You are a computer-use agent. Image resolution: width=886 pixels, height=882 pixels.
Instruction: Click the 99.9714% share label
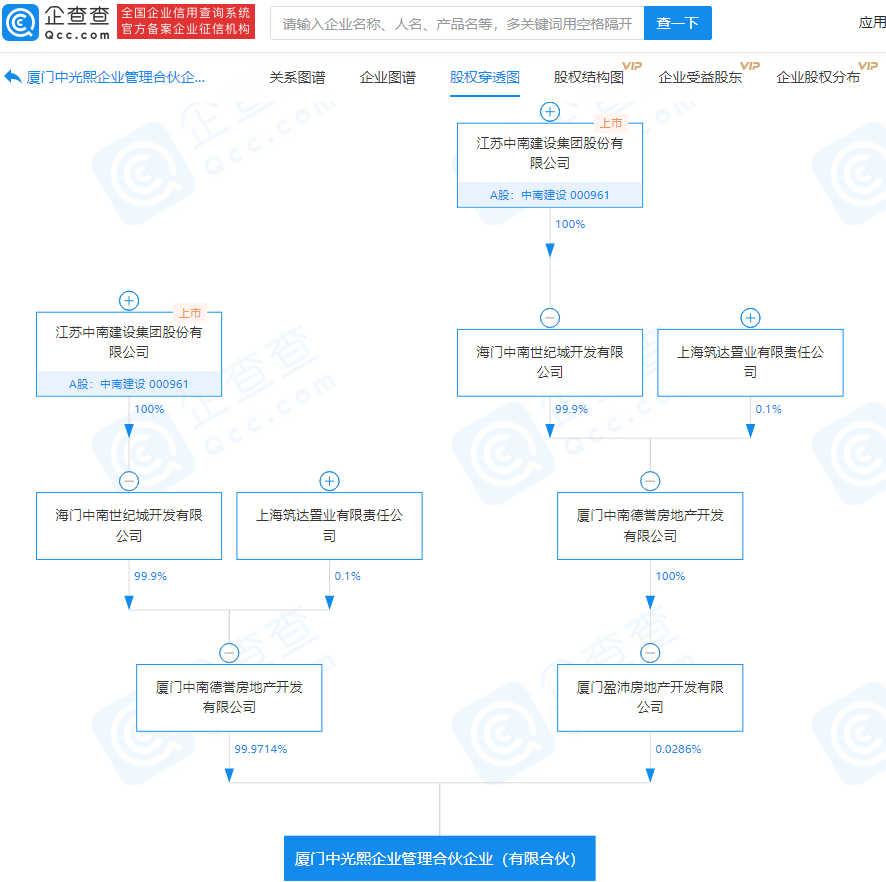pos(261,749)
